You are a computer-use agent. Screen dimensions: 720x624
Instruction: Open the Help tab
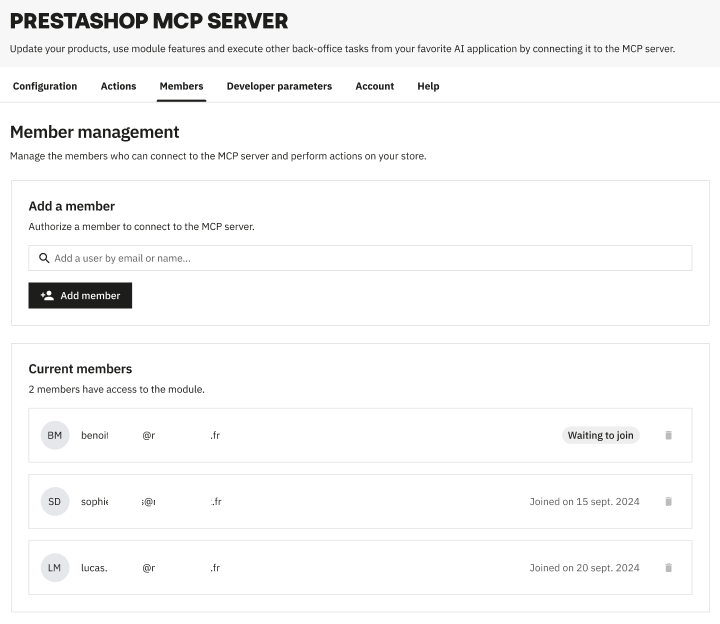[x=428, y=86]
